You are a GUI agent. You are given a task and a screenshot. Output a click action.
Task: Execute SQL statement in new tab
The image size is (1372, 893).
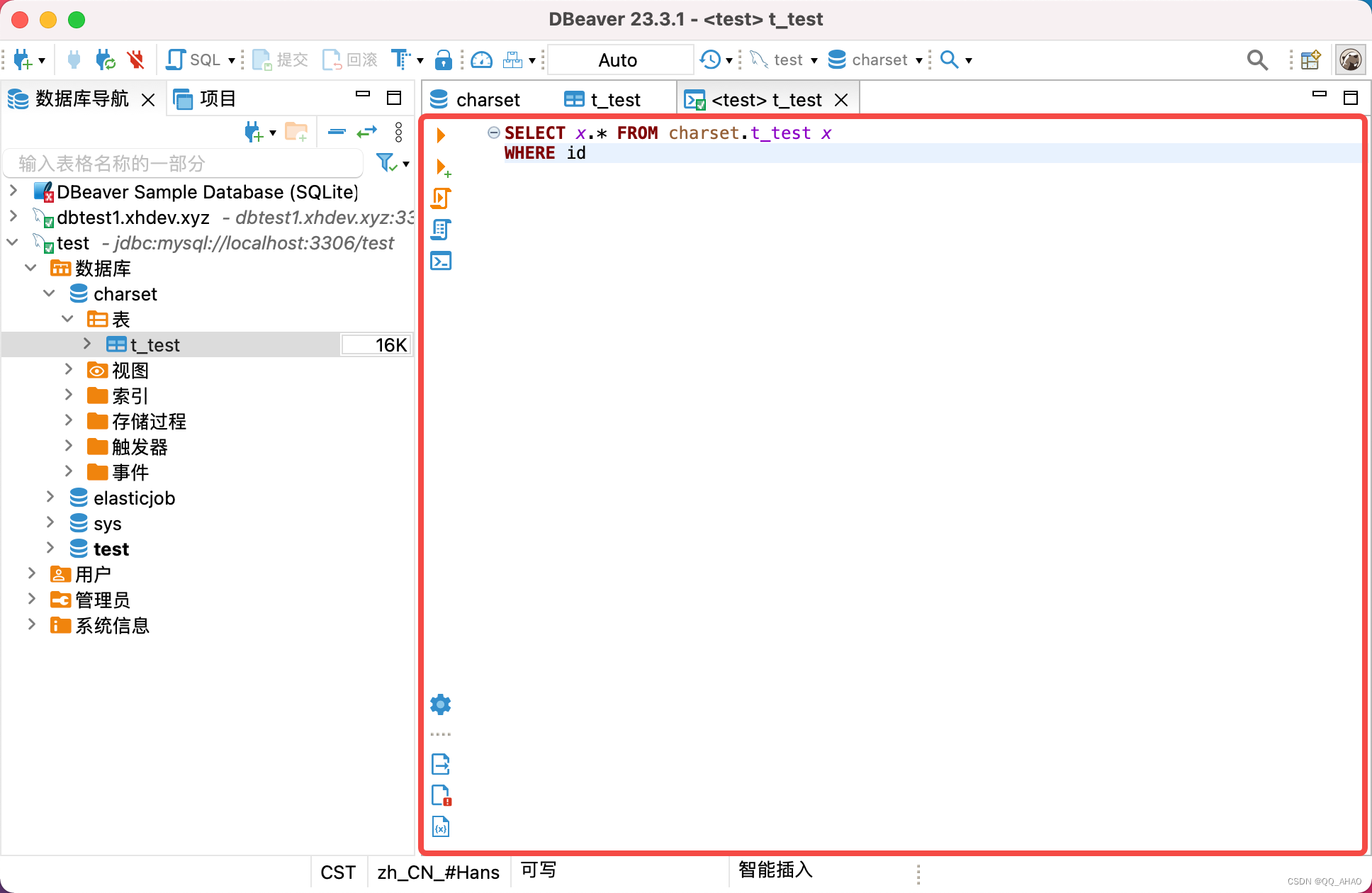click(x=442, y=167)
